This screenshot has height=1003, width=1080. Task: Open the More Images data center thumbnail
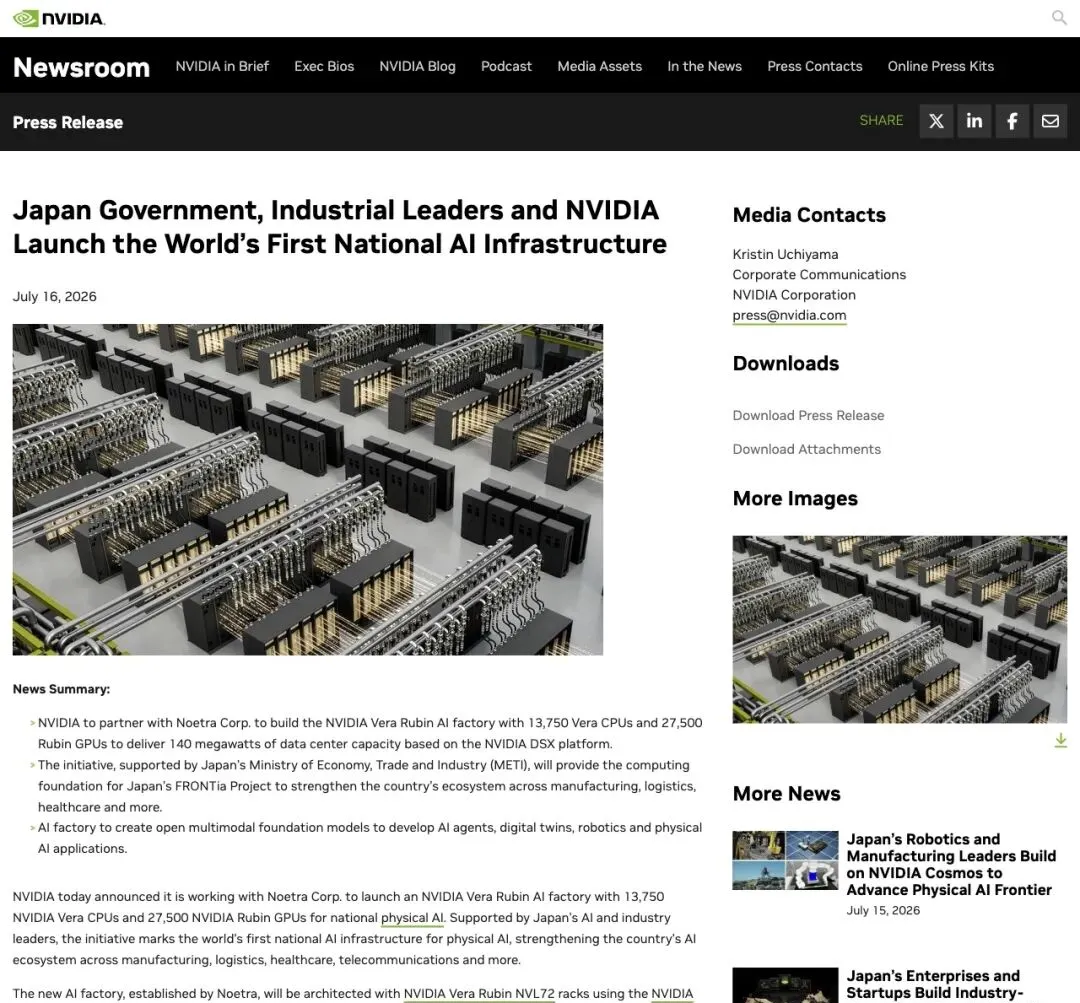[900, 629]
